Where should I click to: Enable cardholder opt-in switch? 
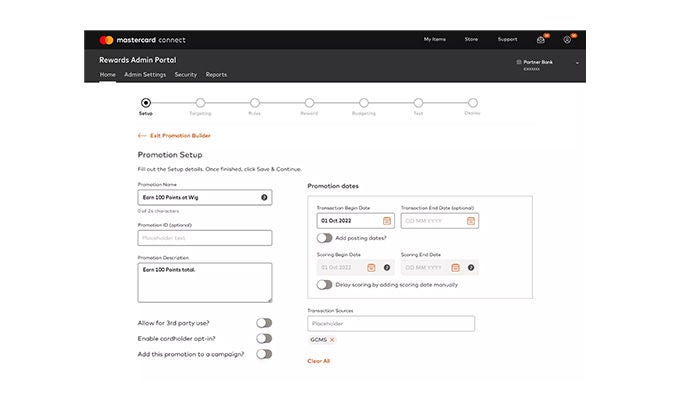tap(264, 338)
